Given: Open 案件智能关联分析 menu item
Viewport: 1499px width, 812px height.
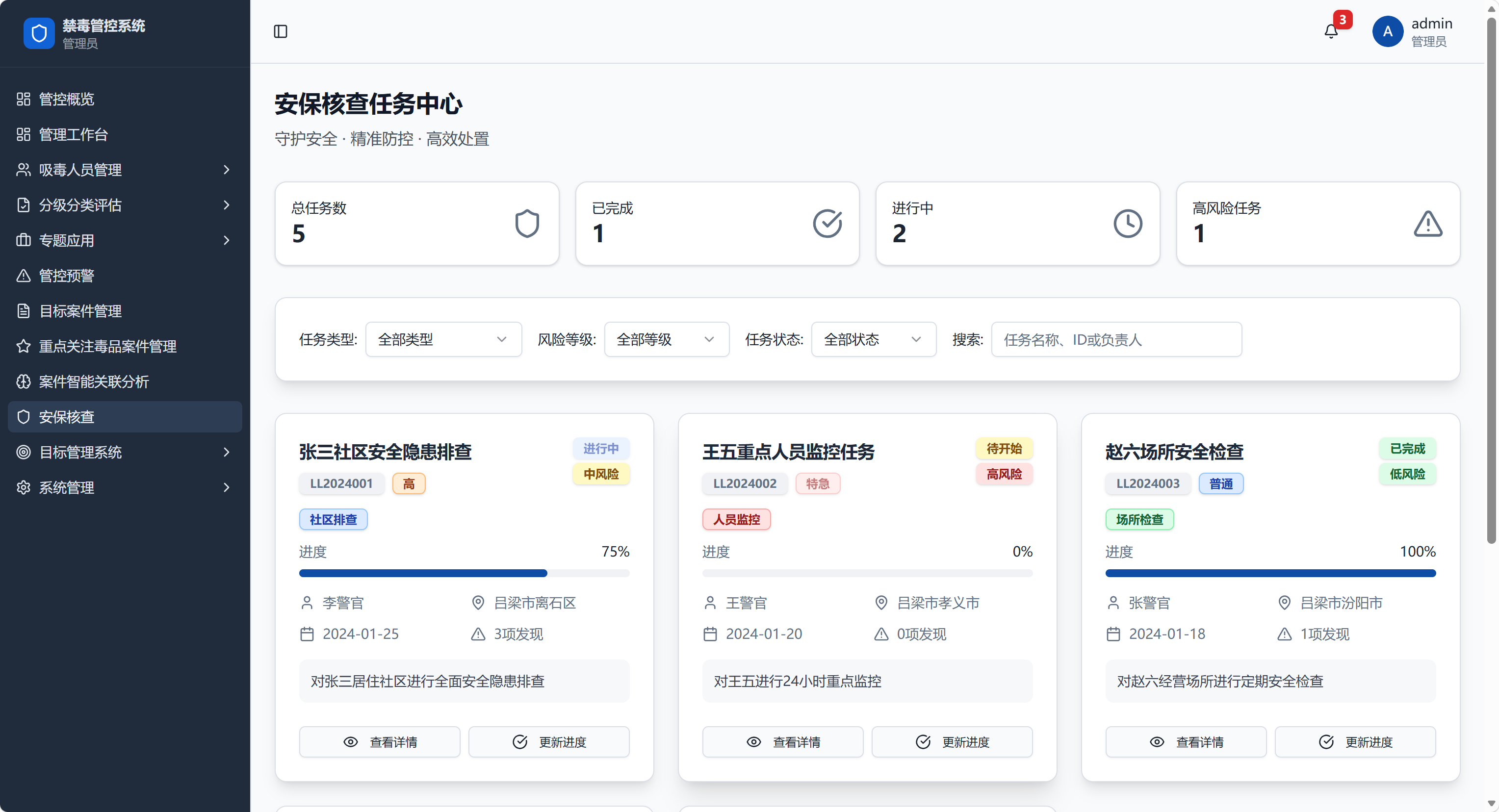Looking at the screenshot, I should point(125,381).
